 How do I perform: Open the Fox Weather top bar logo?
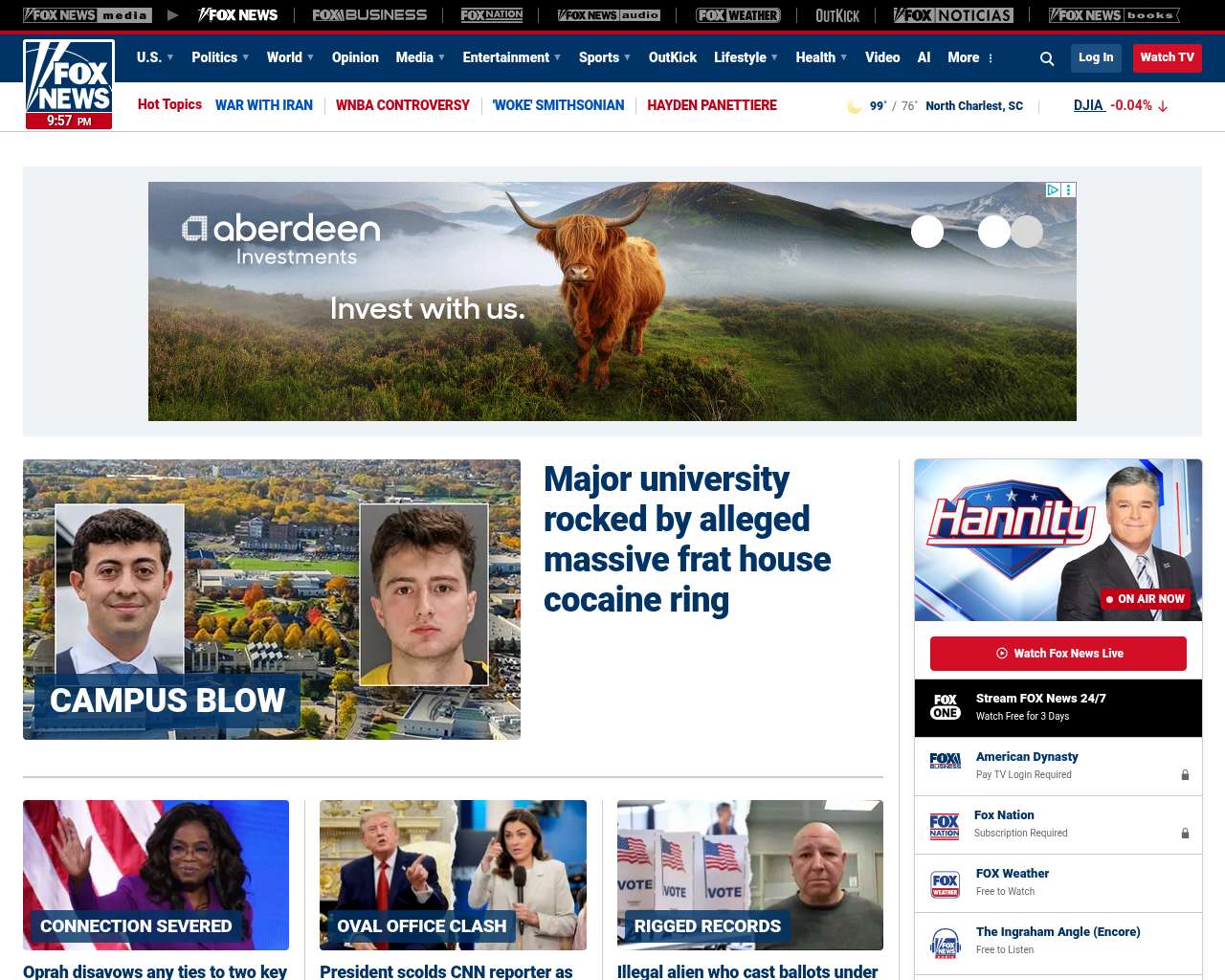point(738,15)
